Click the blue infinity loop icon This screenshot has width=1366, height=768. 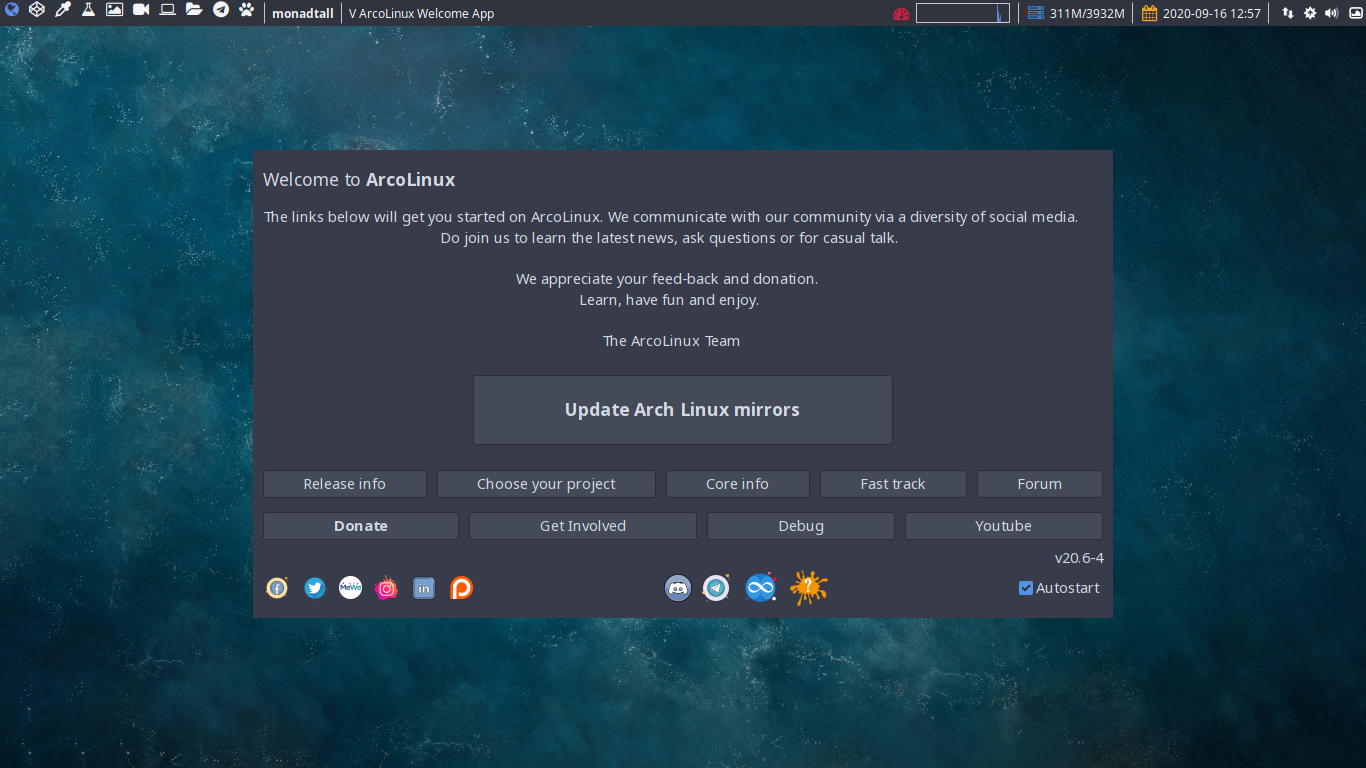(761, 588)
